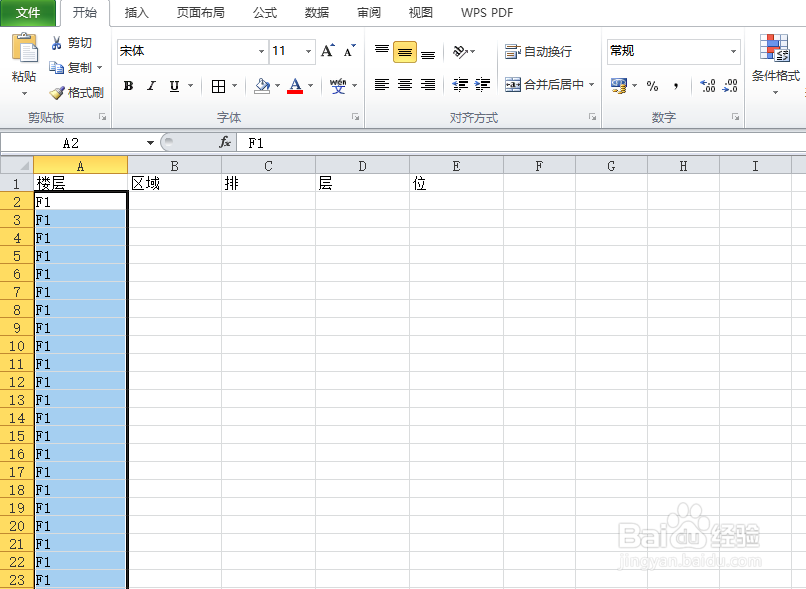The height and width of the screenshot is (589, 806).
Task: Center text horizontally
Action: pos(405,85)
